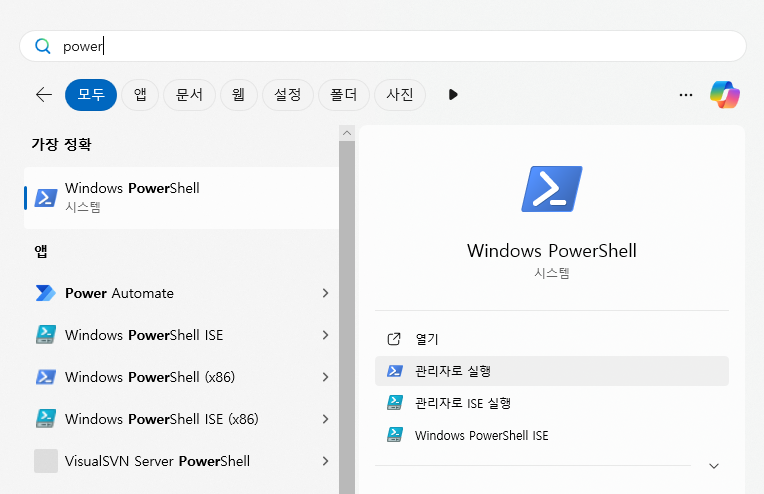Select the 폴더 filter tab
Image resolution: width=764 pixels, height=494 pixels.
point(344,95)
